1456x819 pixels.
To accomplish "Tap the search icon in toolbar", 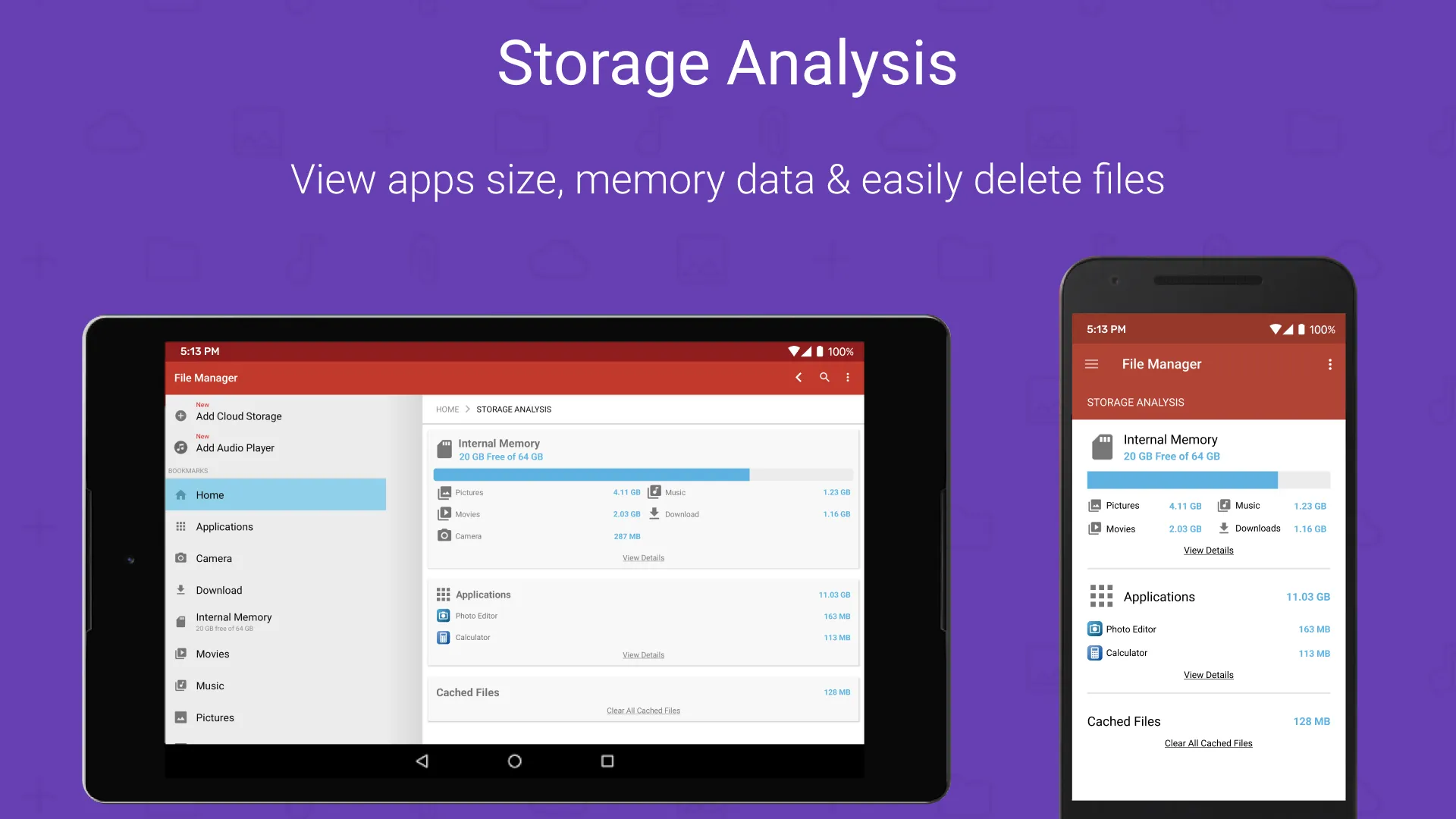I will 823,377.
